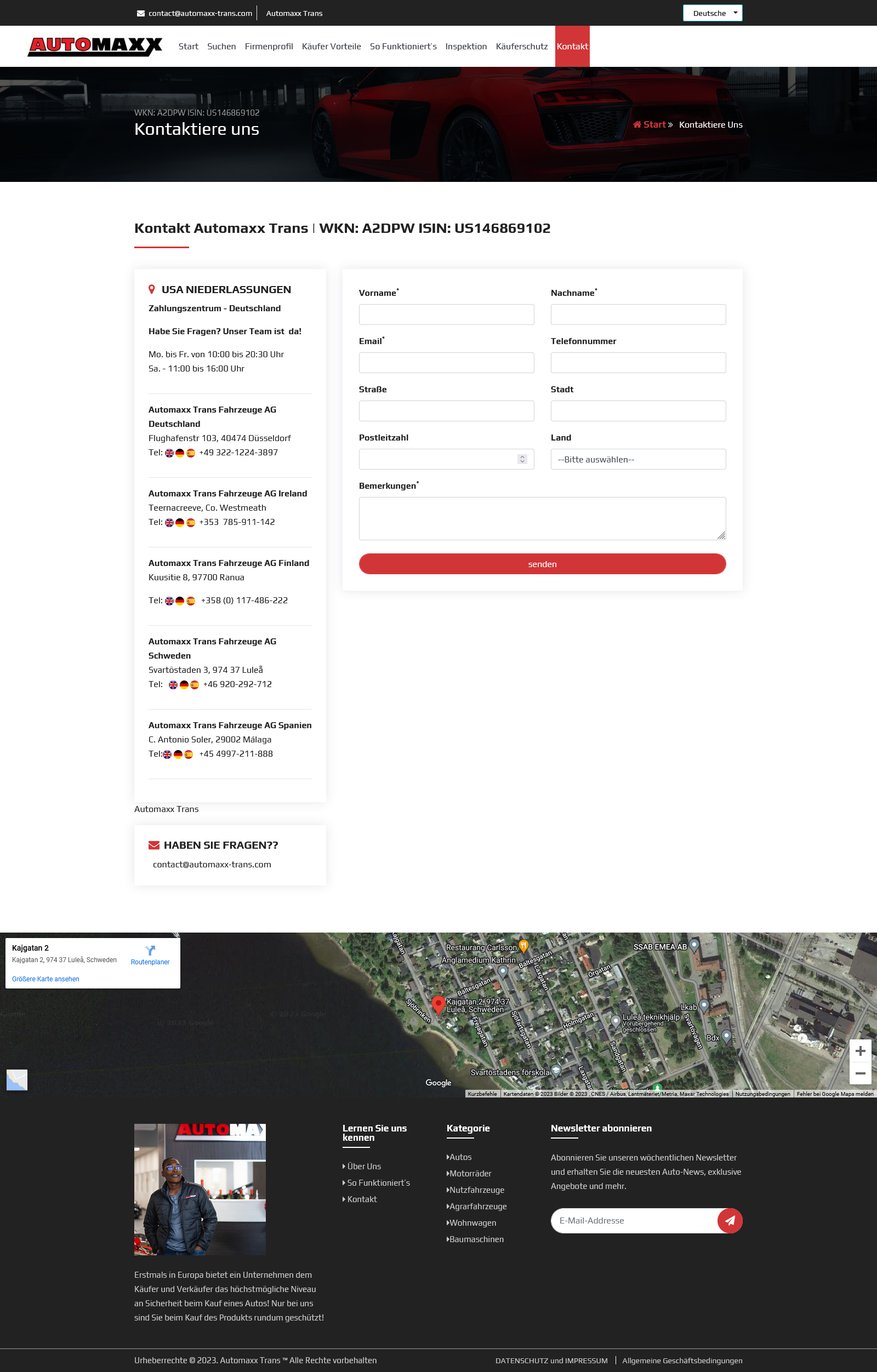The height and width of the screenshot is (1372, 877).
Task: Click the Automaxx logo
Action: (95, 46)
